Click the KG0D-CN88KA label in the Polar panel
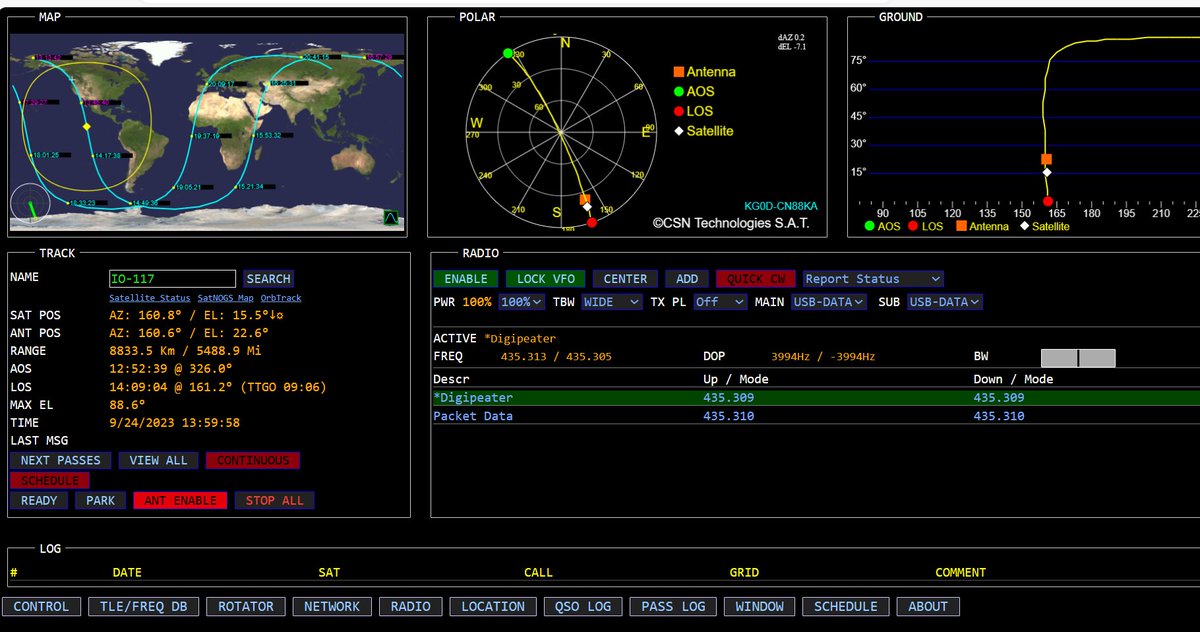Screen dimensions: 1200x632 pos(781,206)
